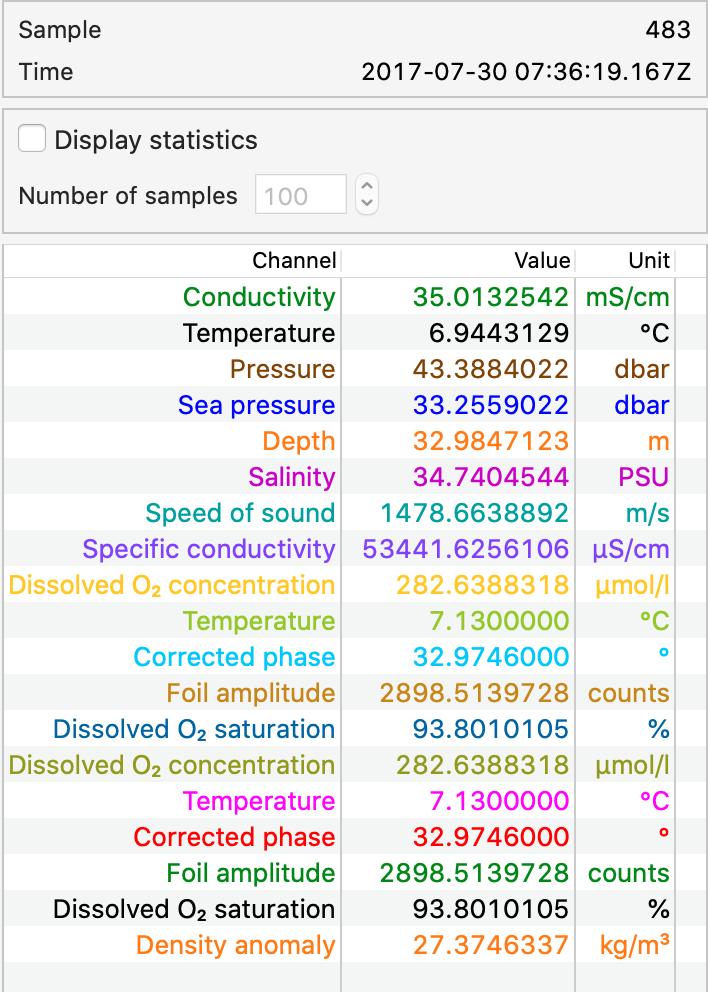
Task: Decrease number of samples with stepper down arrow
Action: 367,203
